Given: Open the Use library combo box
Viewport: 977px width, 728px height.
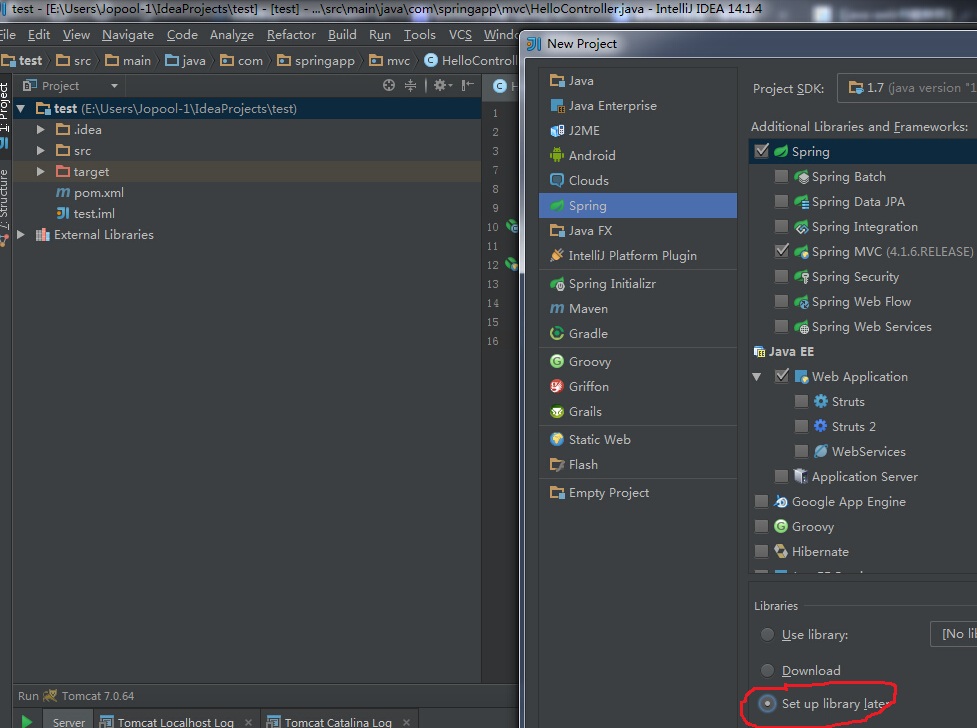Looking at the screenshot, I should click(x=953, y=634).
